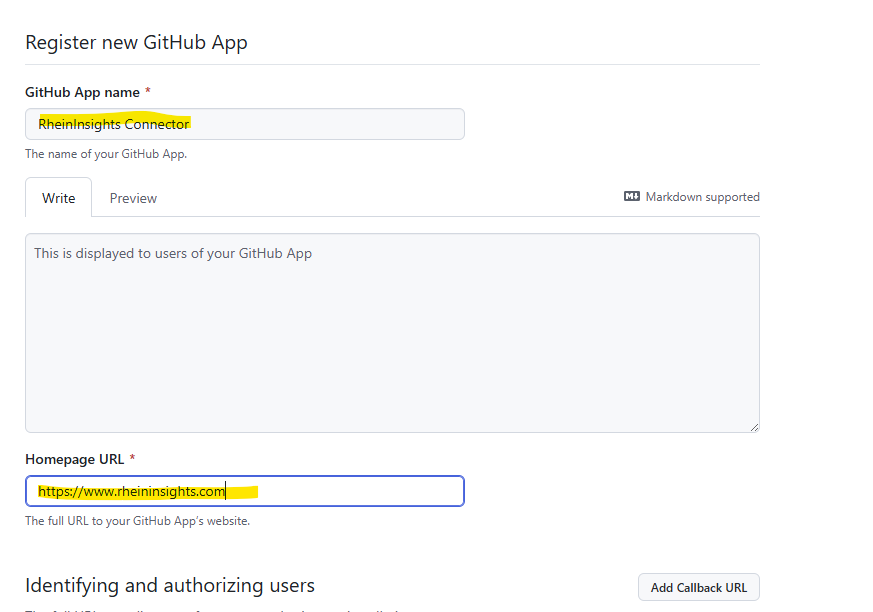This screenshot has width=873, height=612.
Task: Switch to the Preview tab
Action: coord(133,198)
